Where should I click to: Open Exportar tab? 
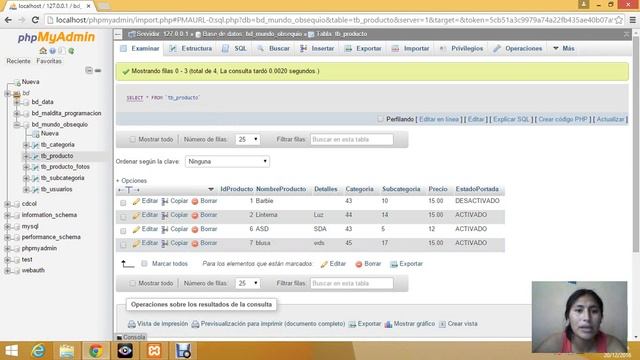click(x=363, y=49)
